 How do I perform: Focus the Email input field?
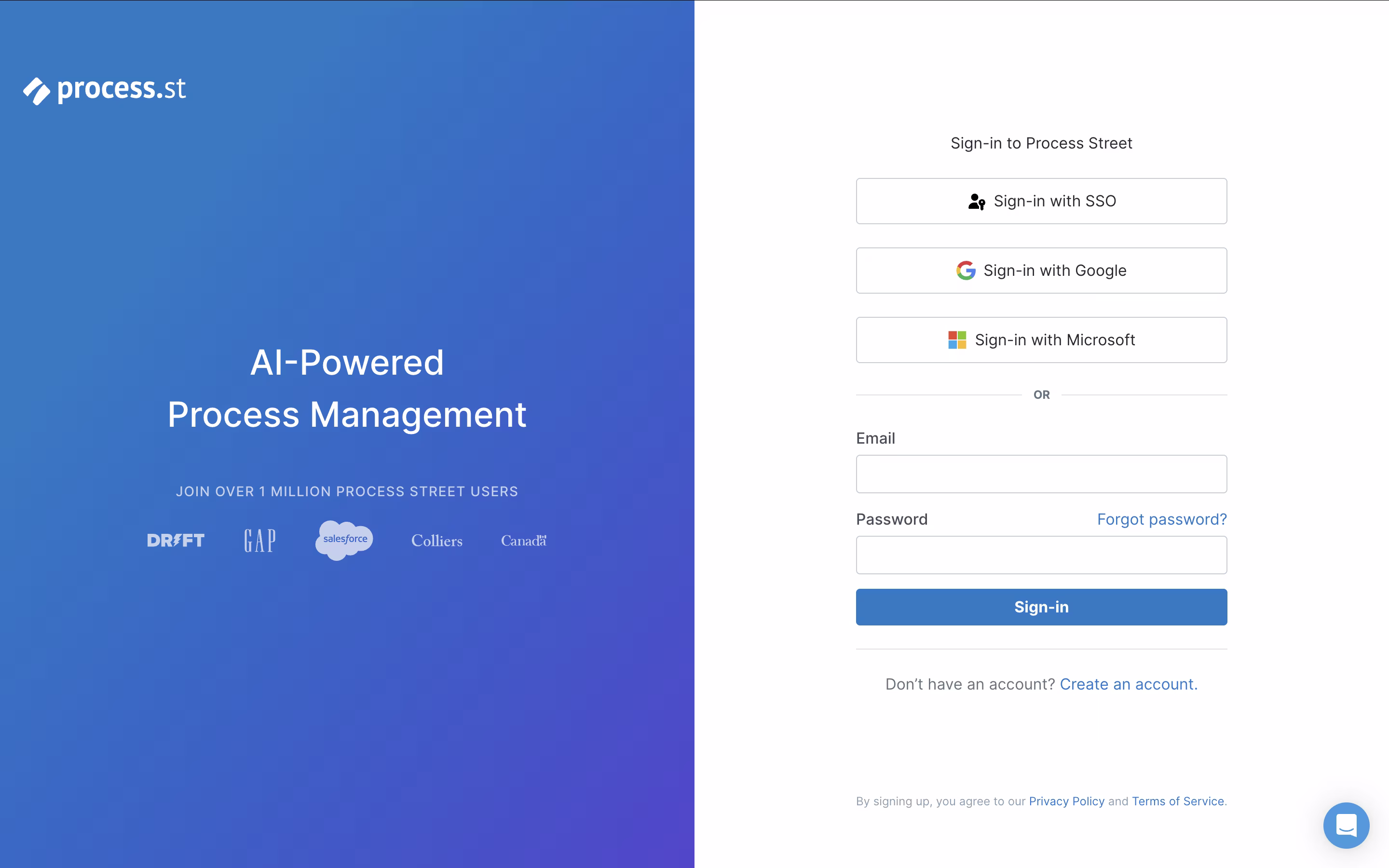1041,474
